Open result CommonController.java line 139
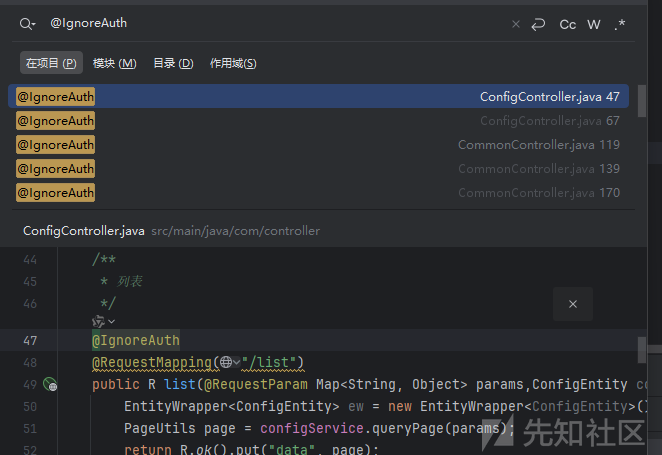Screen dimensions: 662x455 click(318, 169)
